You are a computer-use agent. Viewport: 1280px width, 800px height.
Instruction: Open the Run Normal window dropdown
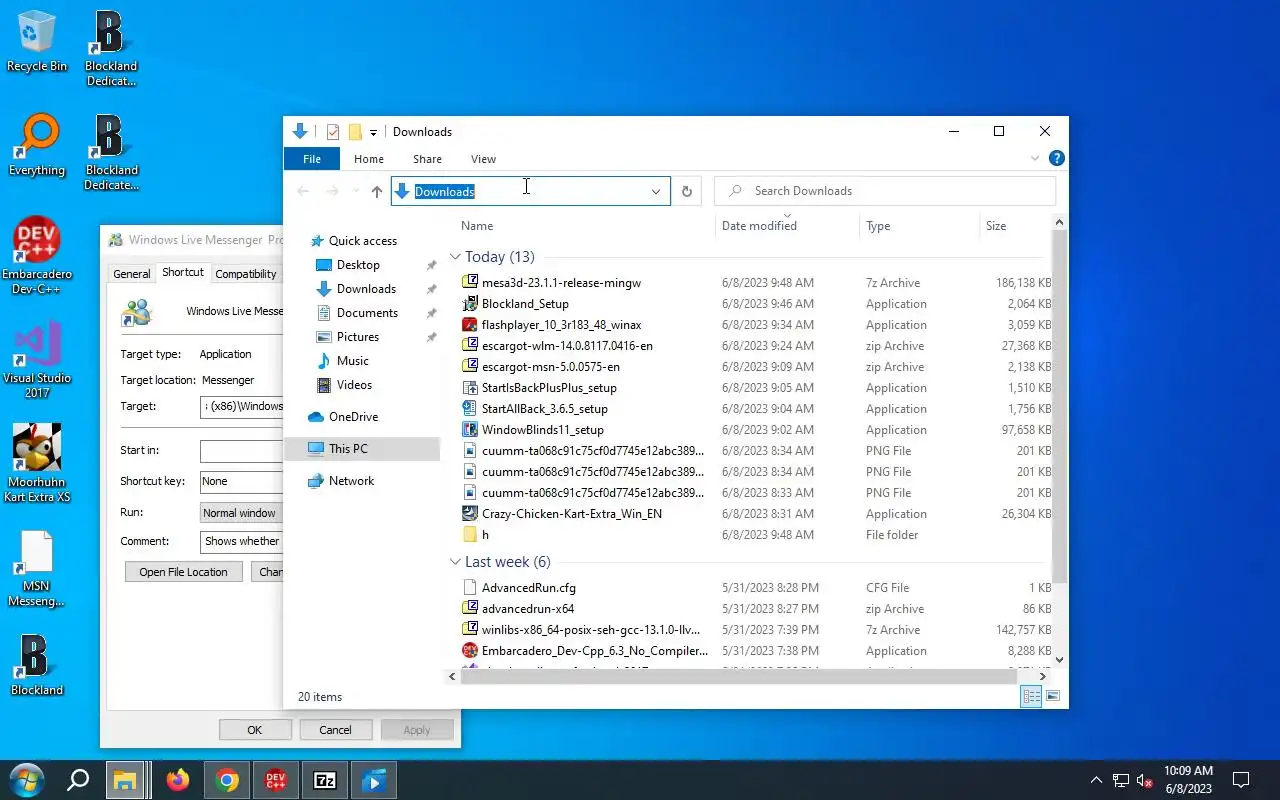click(241, 513)
